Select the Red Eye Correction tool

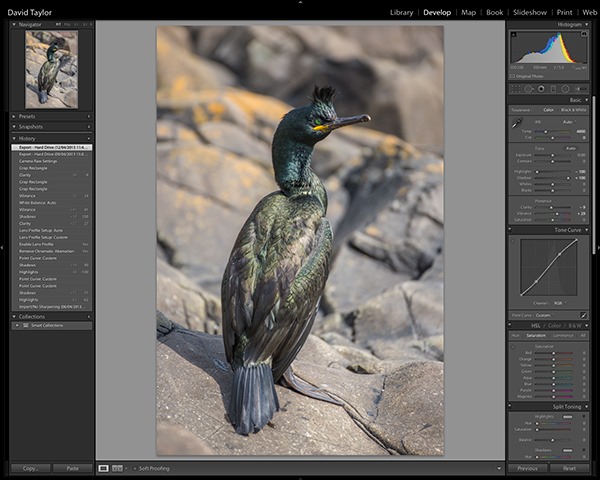point(541,88)
